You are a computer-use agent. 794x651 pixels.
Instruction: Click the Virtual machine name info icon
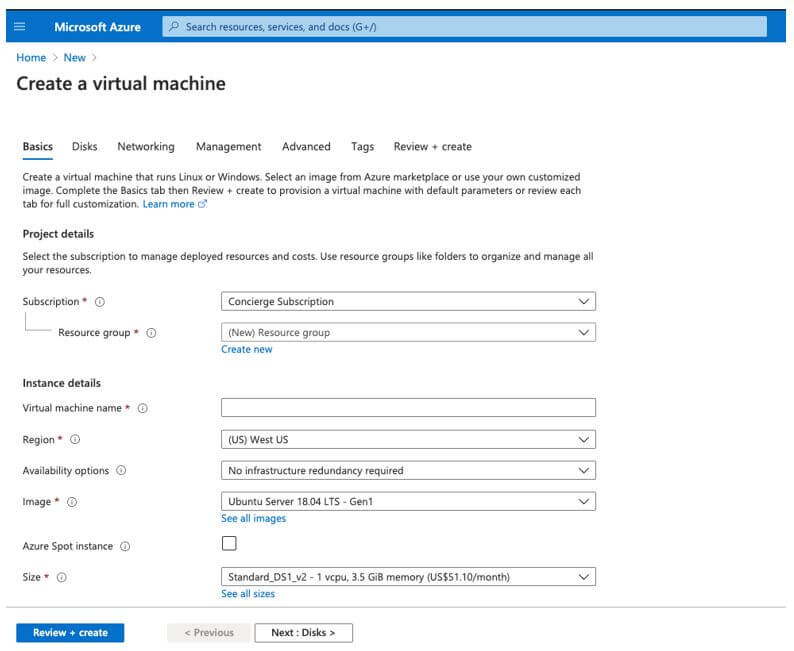pos(143,408)
